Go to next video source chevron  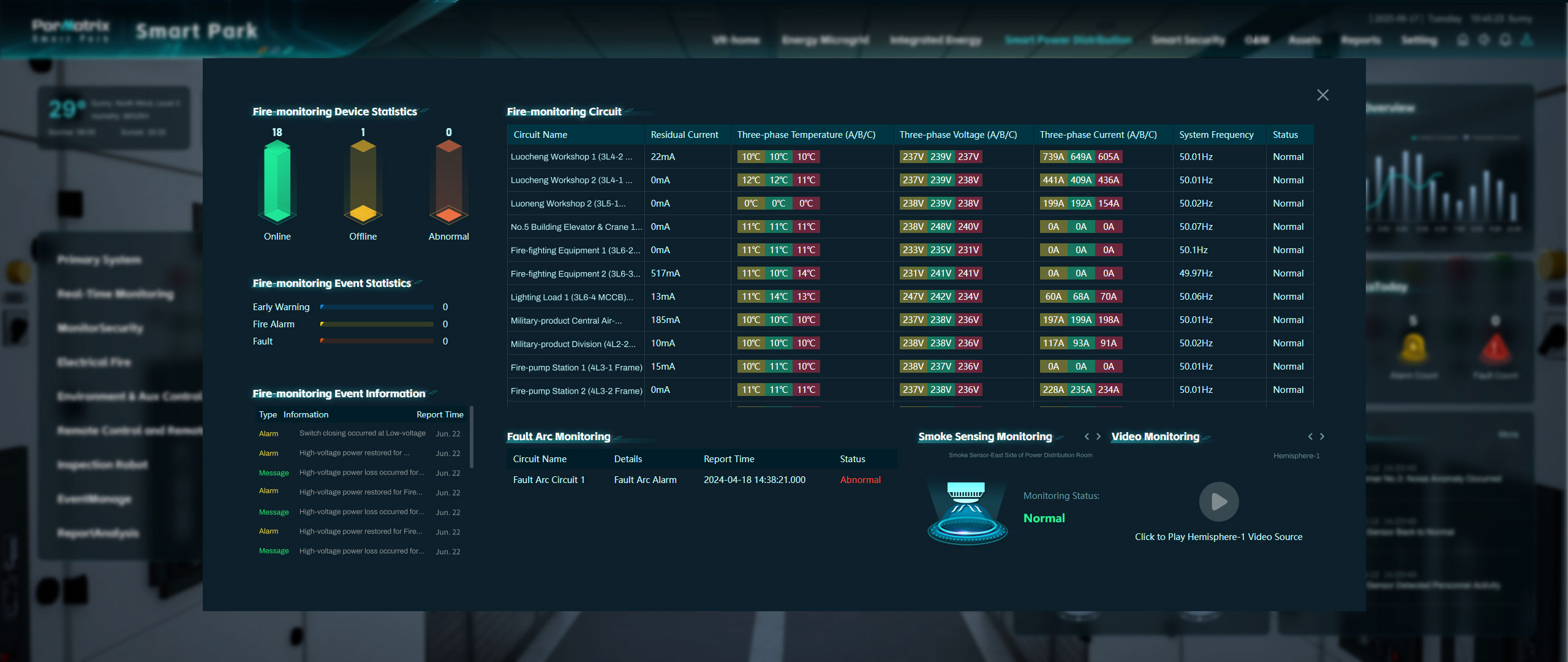[1322, 436]
